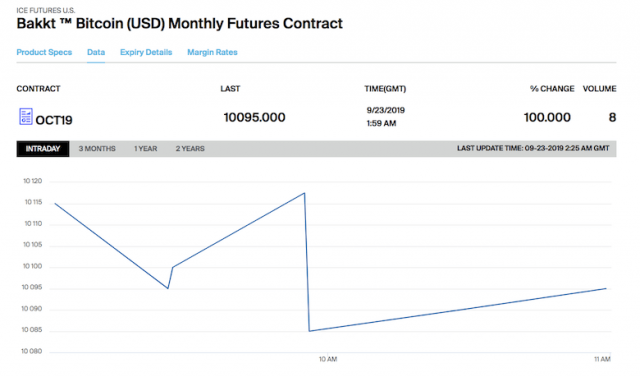Click the OCT19 contract name
The image size is (640, 377).
54,120
